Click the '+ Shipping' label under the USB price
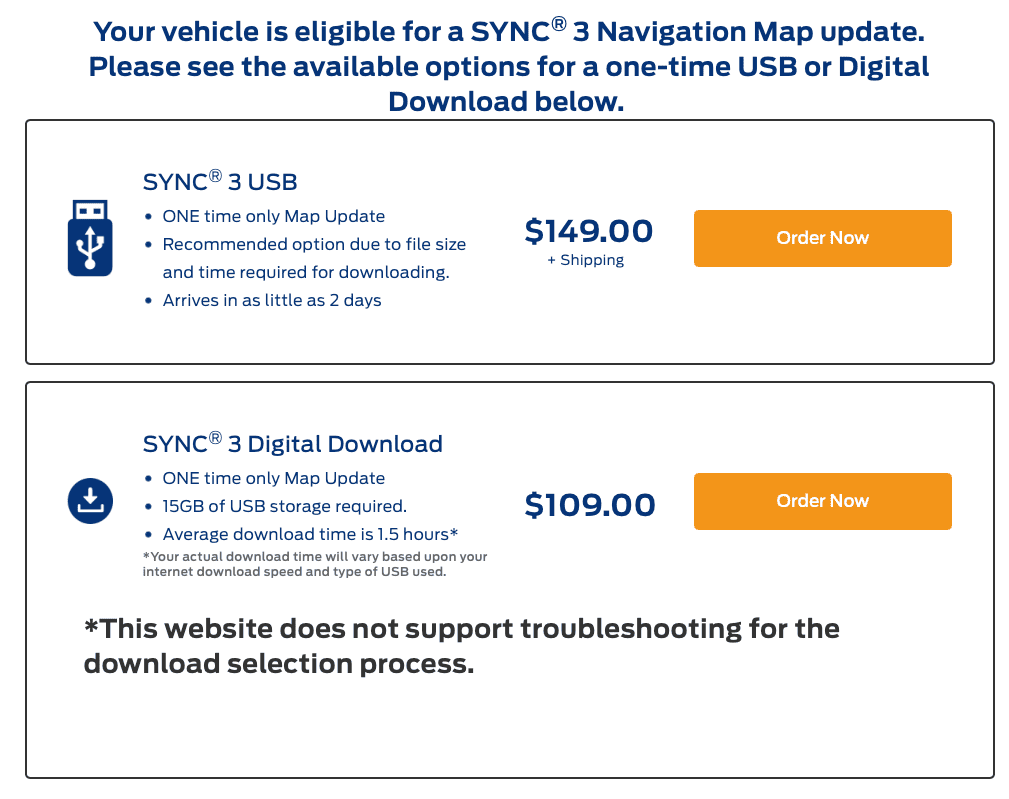The image size is (1009, 799). click(588, 259)
